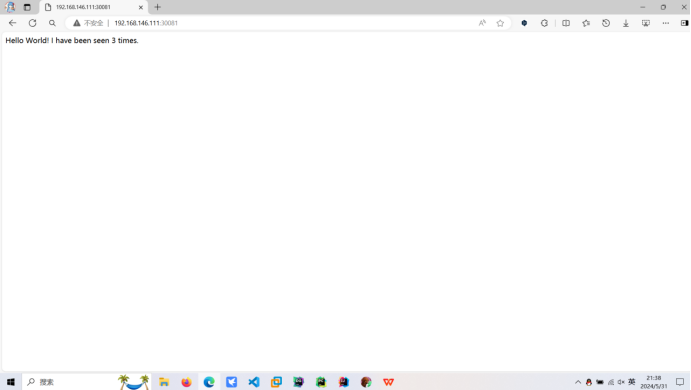Open the tab actions menu
The height and width of the screenshot is (390, 691).
pyautogui.click(x=27, y=7)
